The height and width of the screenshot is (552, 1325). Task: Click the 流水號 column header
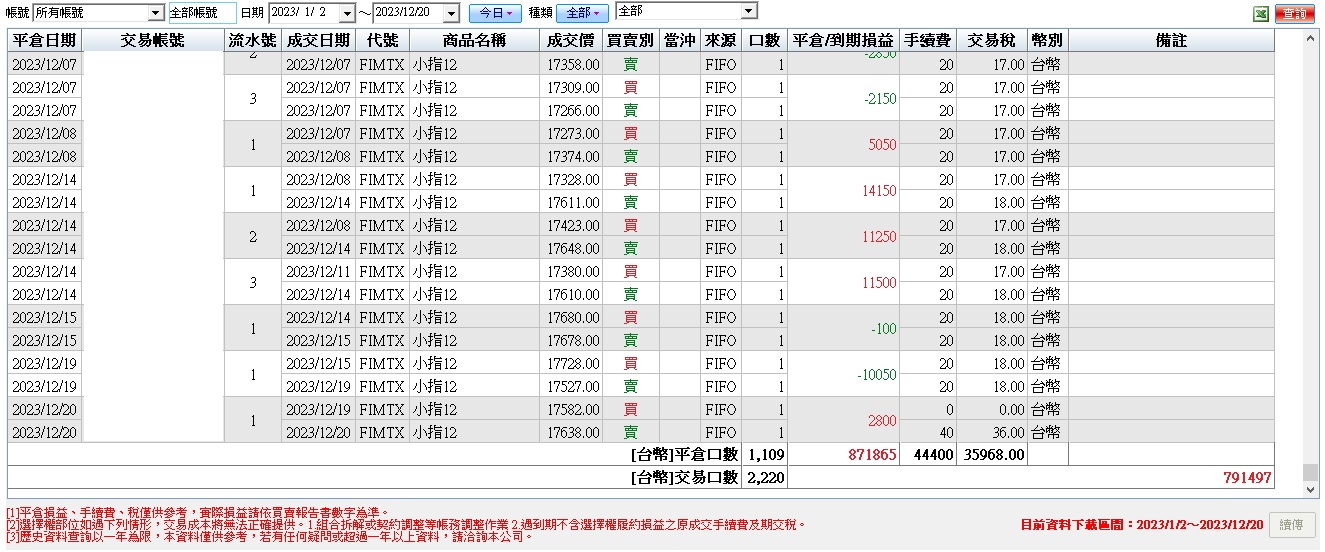click(x=252, y=40)
